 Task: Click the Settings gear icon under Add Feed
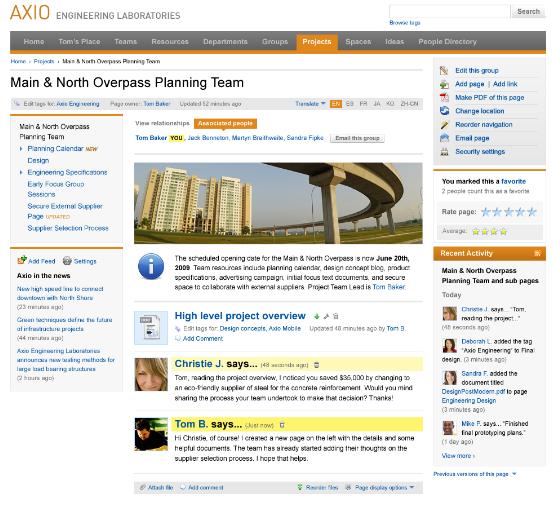67,261
